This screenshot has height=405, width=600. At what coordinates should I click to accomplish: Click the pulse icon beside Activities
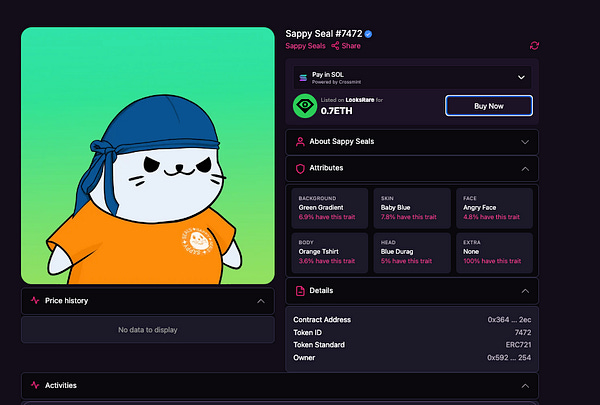35,385
